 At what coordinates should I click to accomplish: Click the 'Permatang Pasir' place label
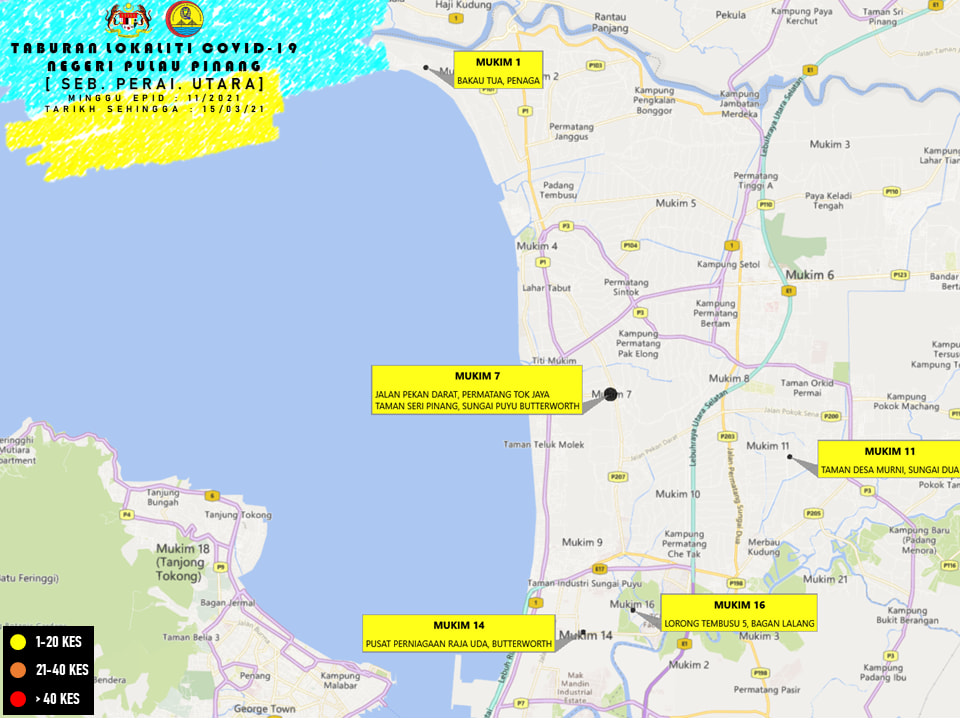(x=767, y=690)
